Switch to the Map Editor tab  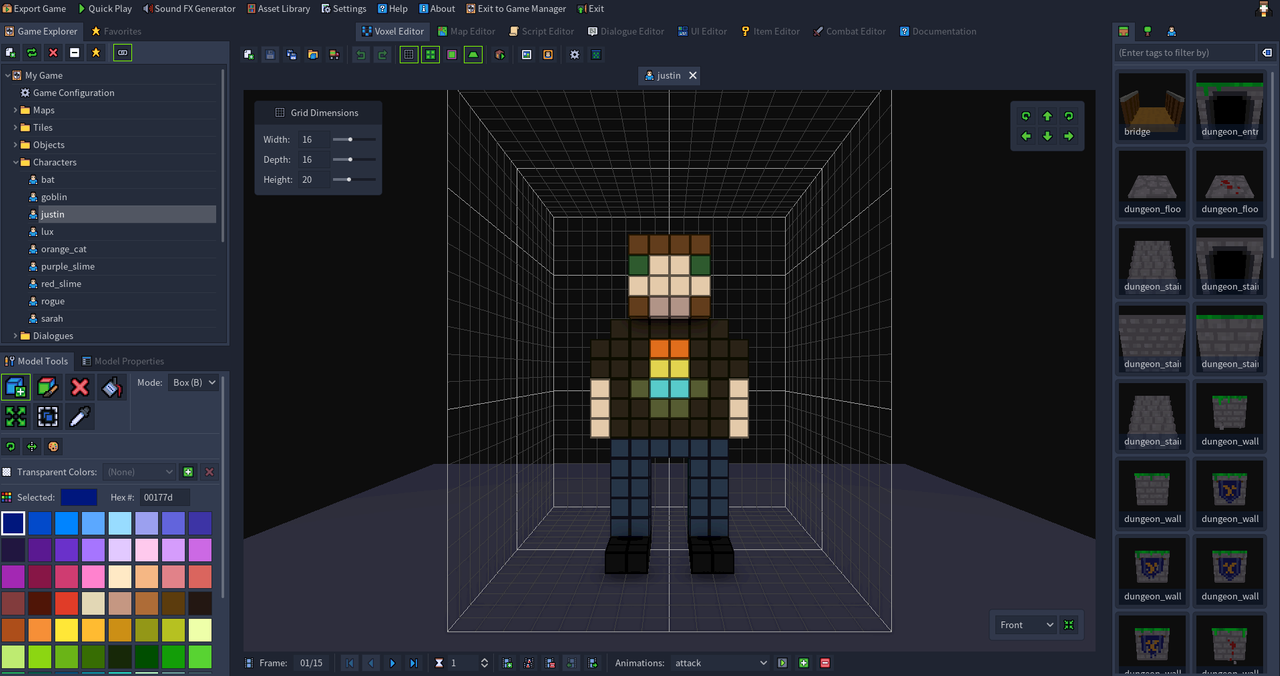[x=466, y=31]
